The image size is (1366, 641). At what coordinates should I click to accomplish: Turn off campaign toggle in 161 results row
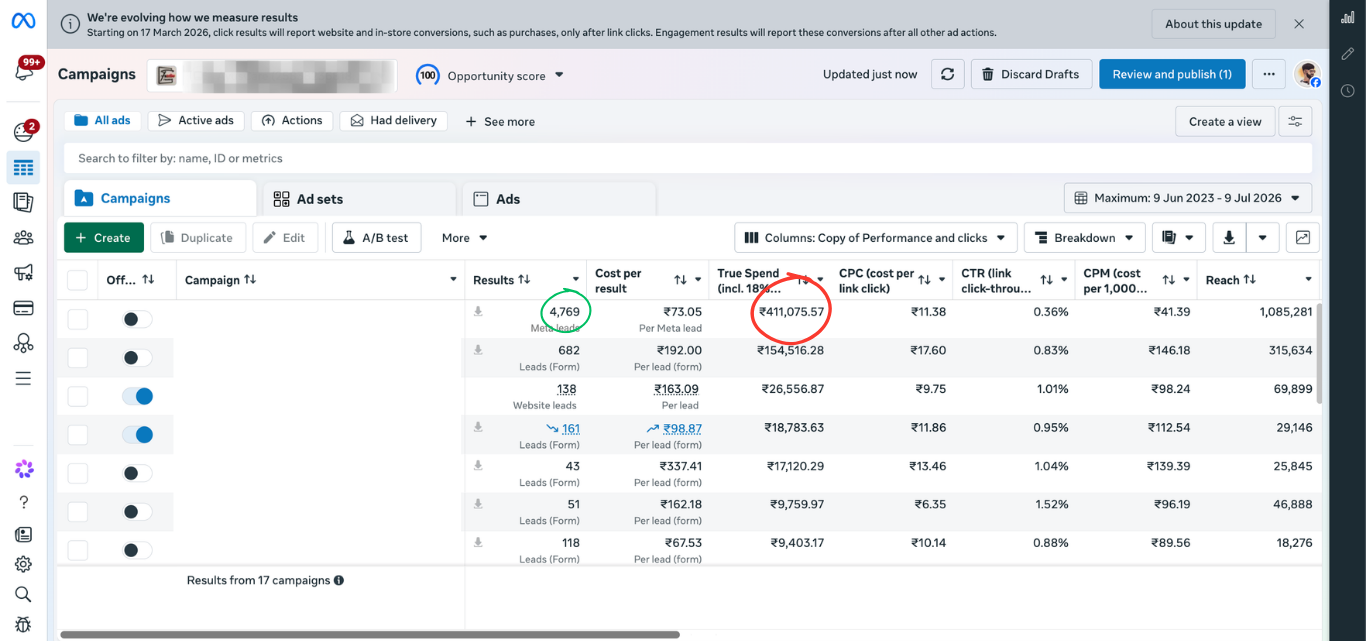pos(137,435)
